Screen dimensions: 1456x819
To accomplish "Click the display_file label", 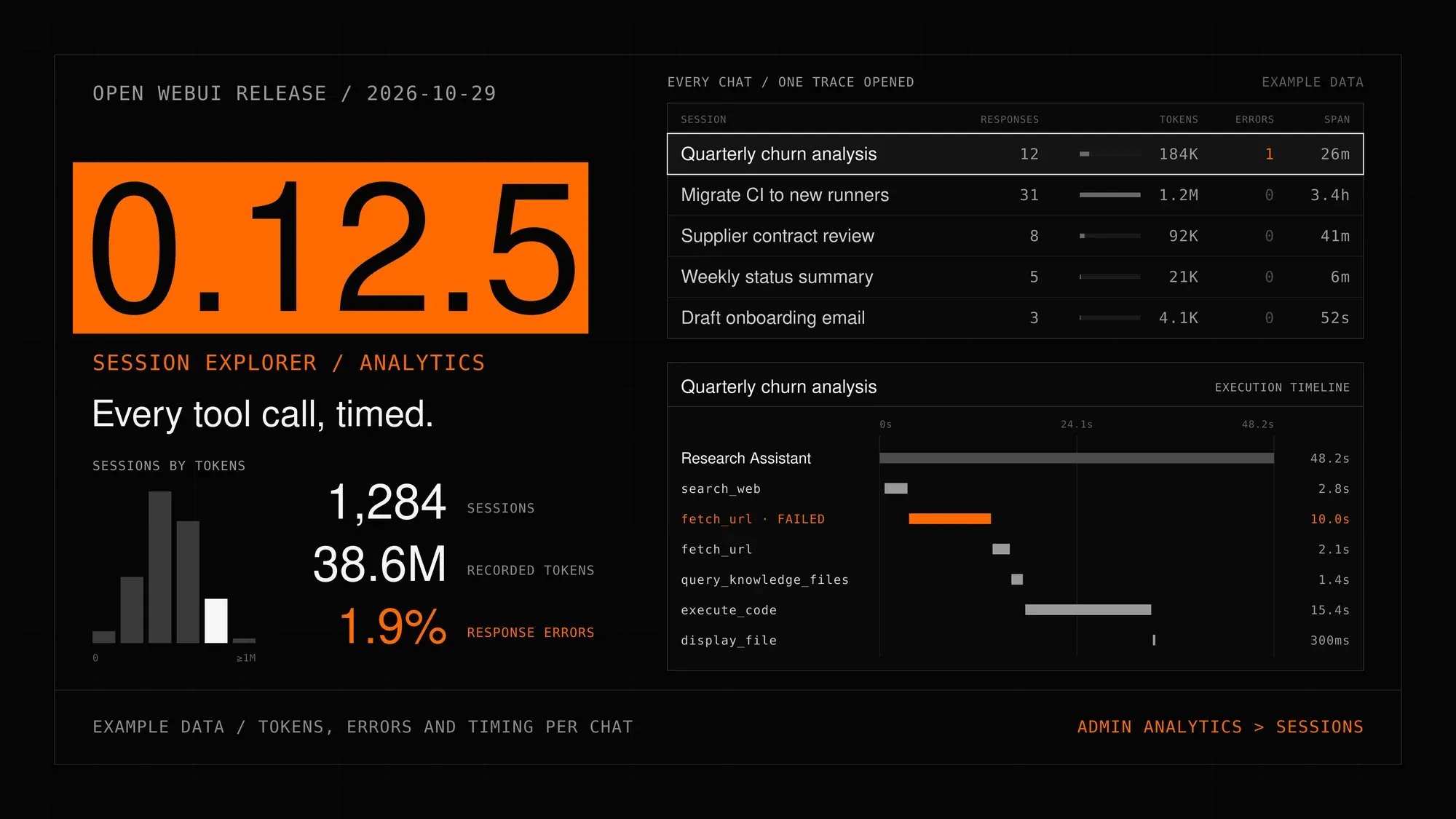I will [x=729, y=640].
